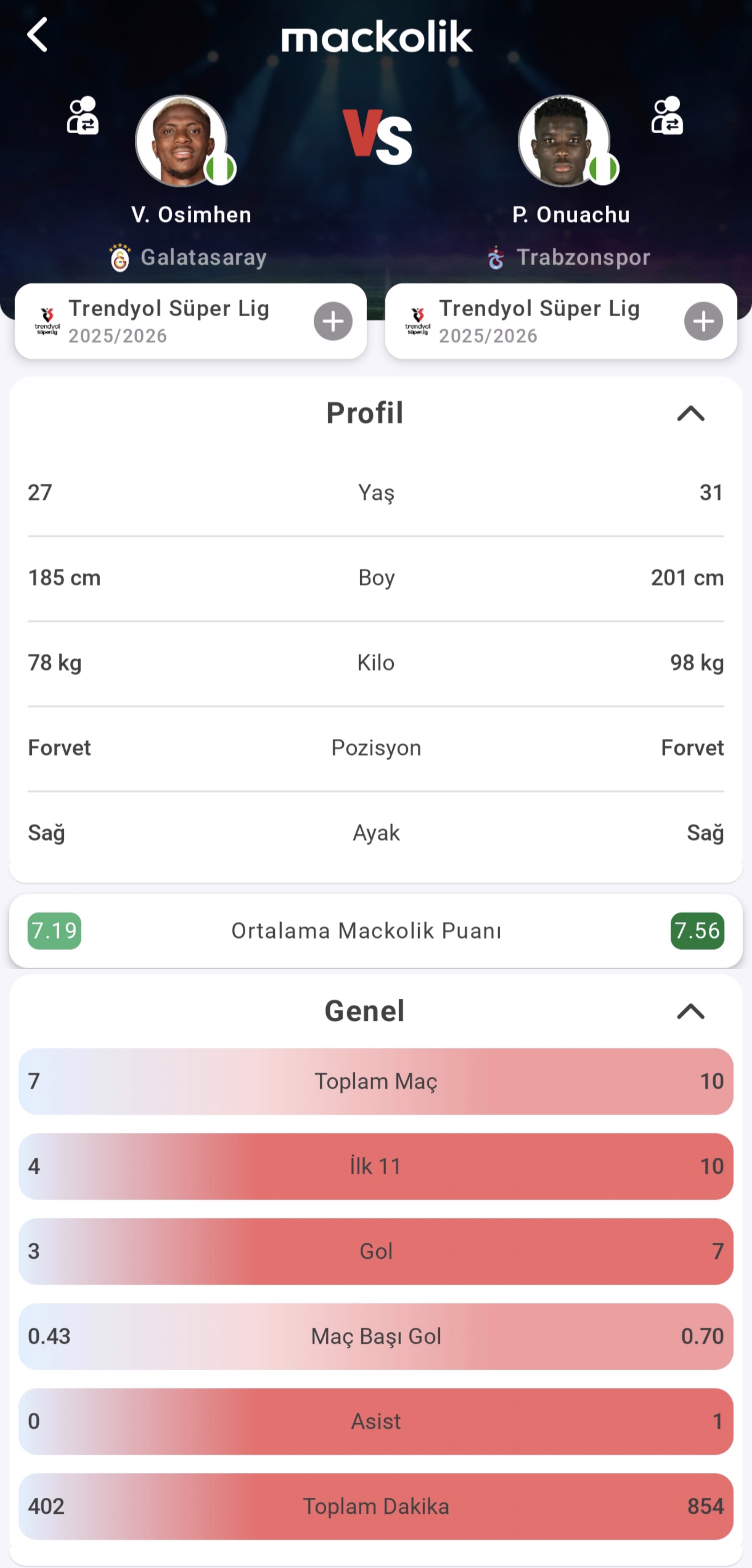Image resolution: width=752 pixels, height=1568 pixels.
Task: Change the left player V. Osimhen
Action: coord(83,116)
